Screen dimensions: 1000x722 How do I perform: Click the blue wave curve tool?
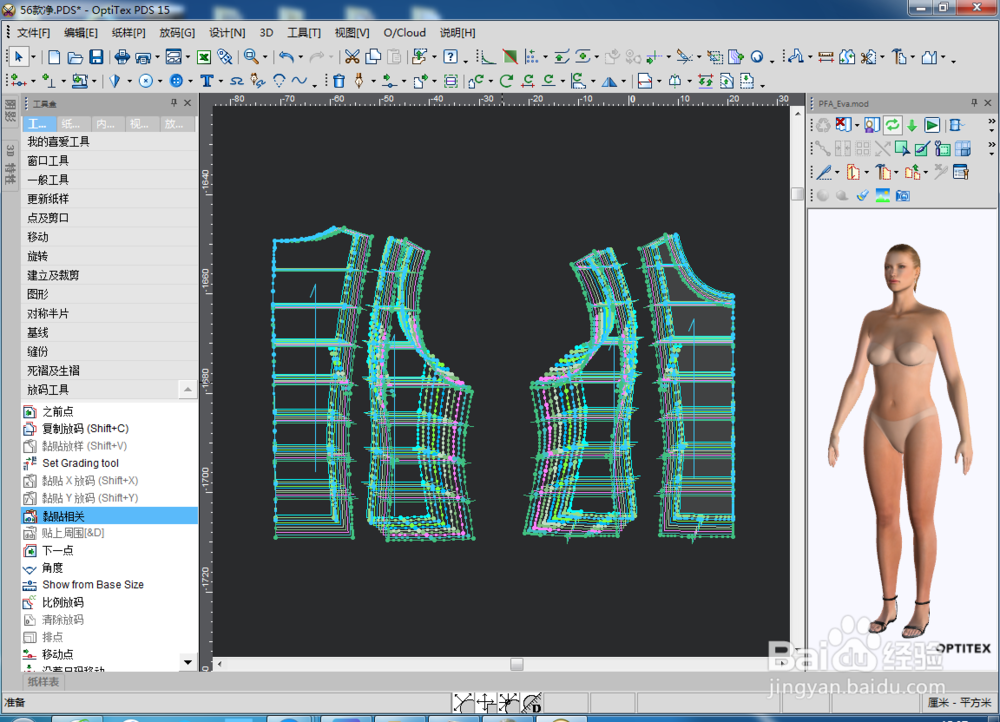point(299,81)
